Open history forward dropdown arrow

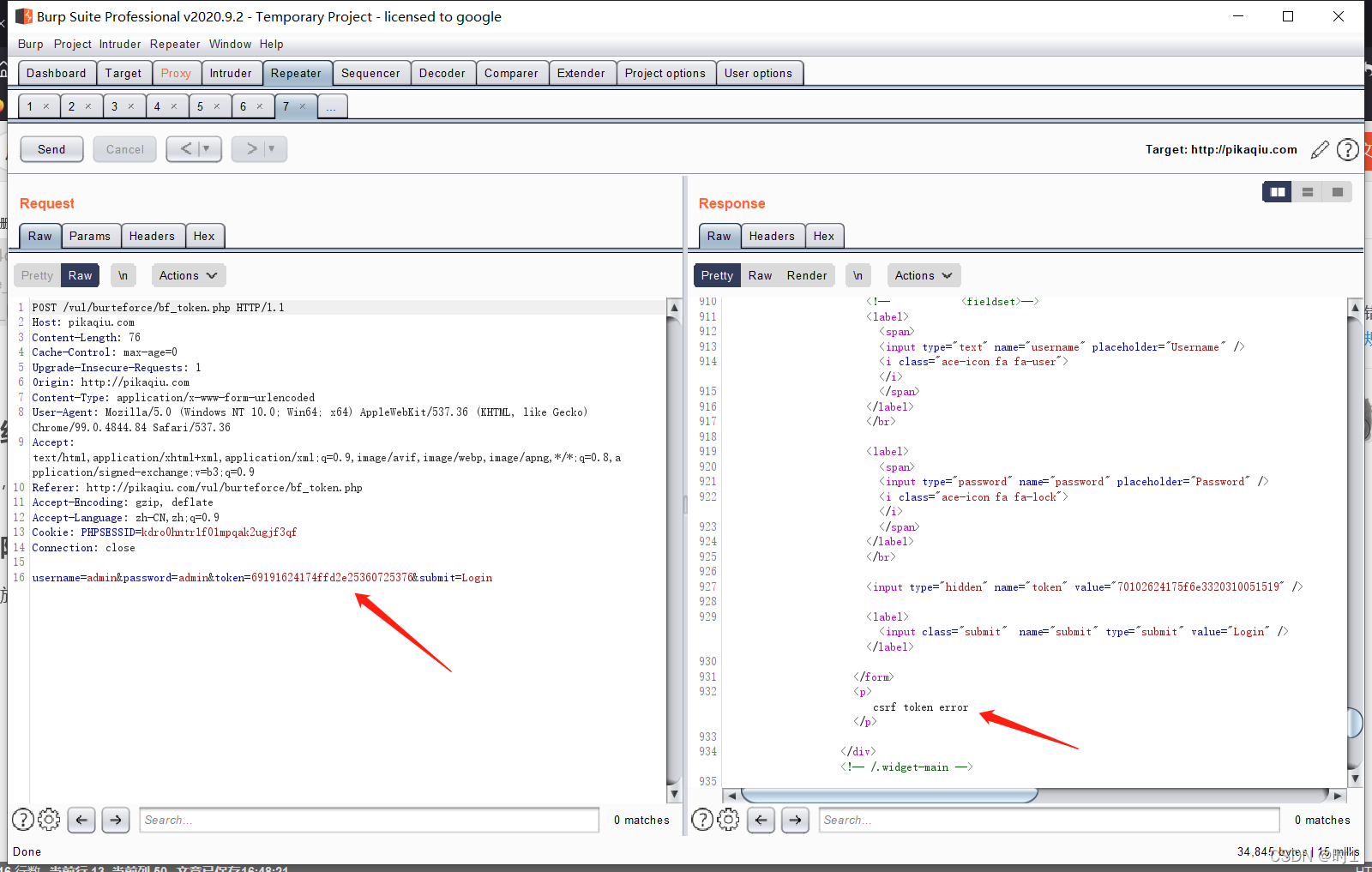click(x=271, y=149)
